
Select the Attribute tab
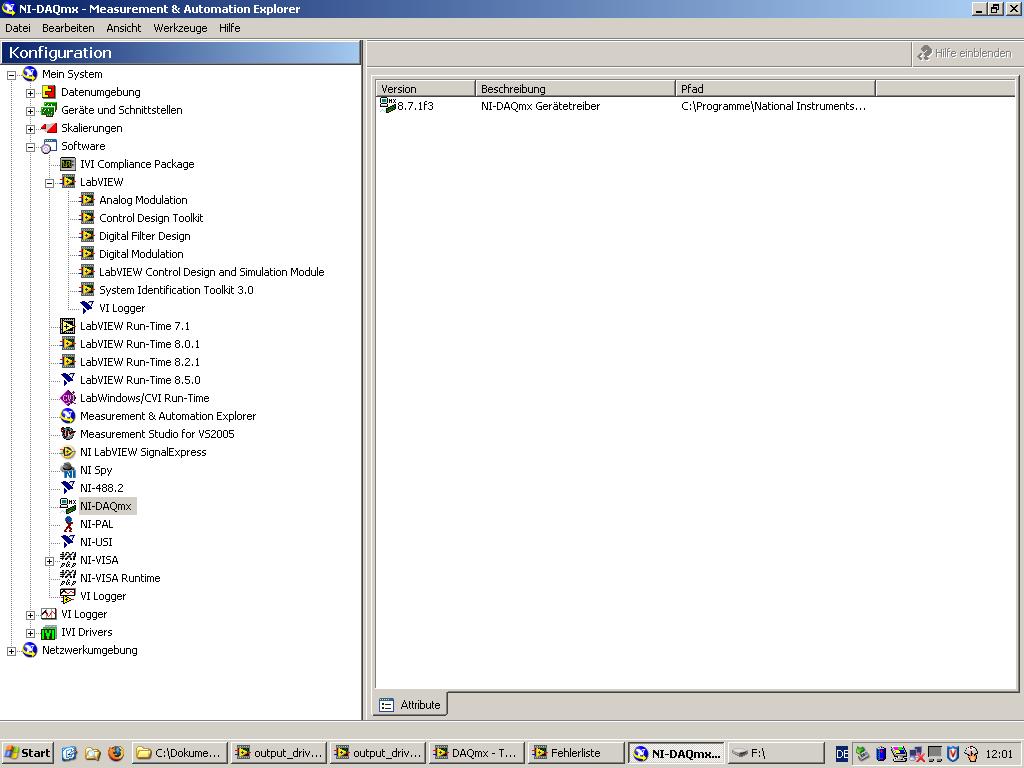coord(411,705)
